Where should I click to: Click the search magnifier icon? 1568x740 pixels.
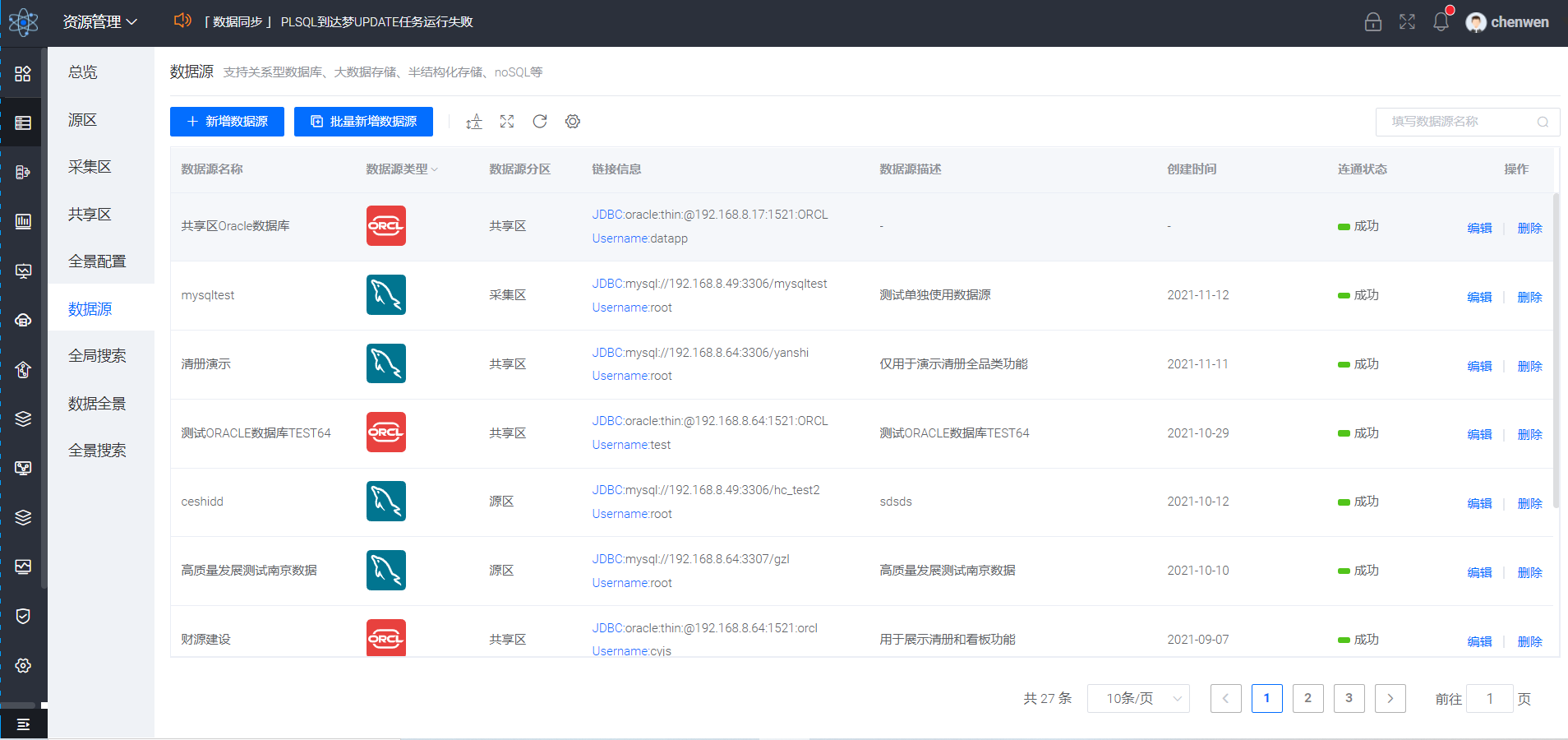(1543, 122)
